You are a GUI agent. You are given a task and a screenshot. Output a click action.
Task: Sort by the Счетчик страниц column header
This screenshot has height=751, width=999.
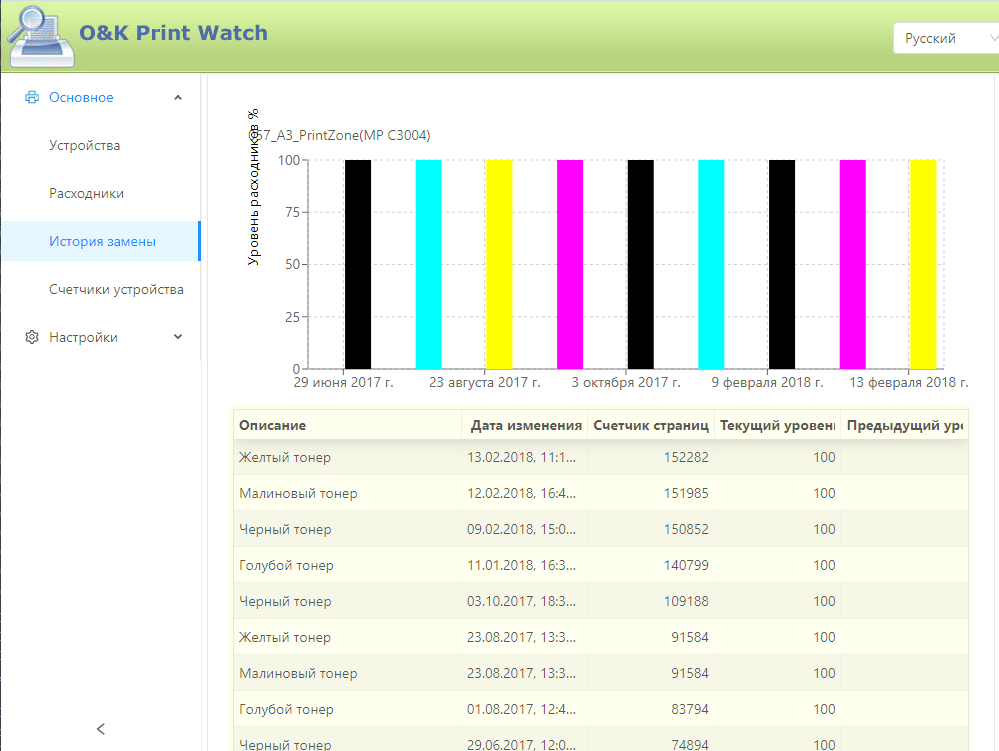point(650,425)
